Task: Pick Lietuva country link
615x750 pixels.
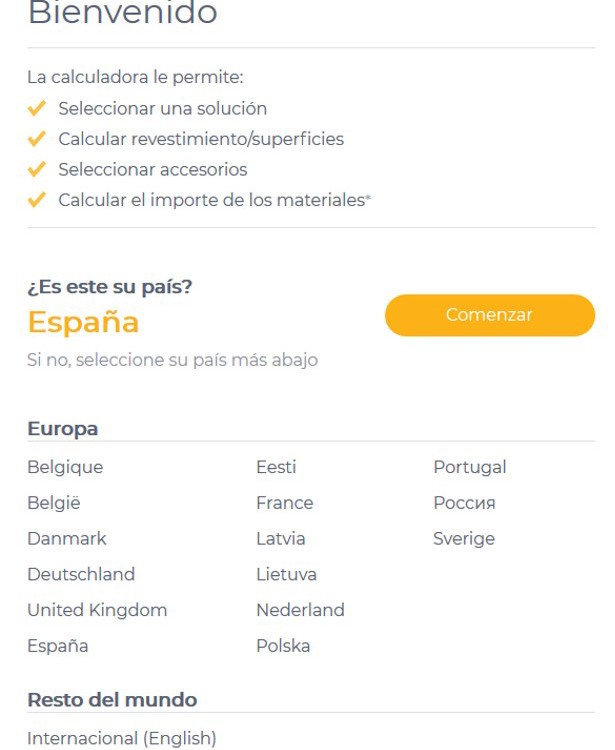Action: coord(286,575)
